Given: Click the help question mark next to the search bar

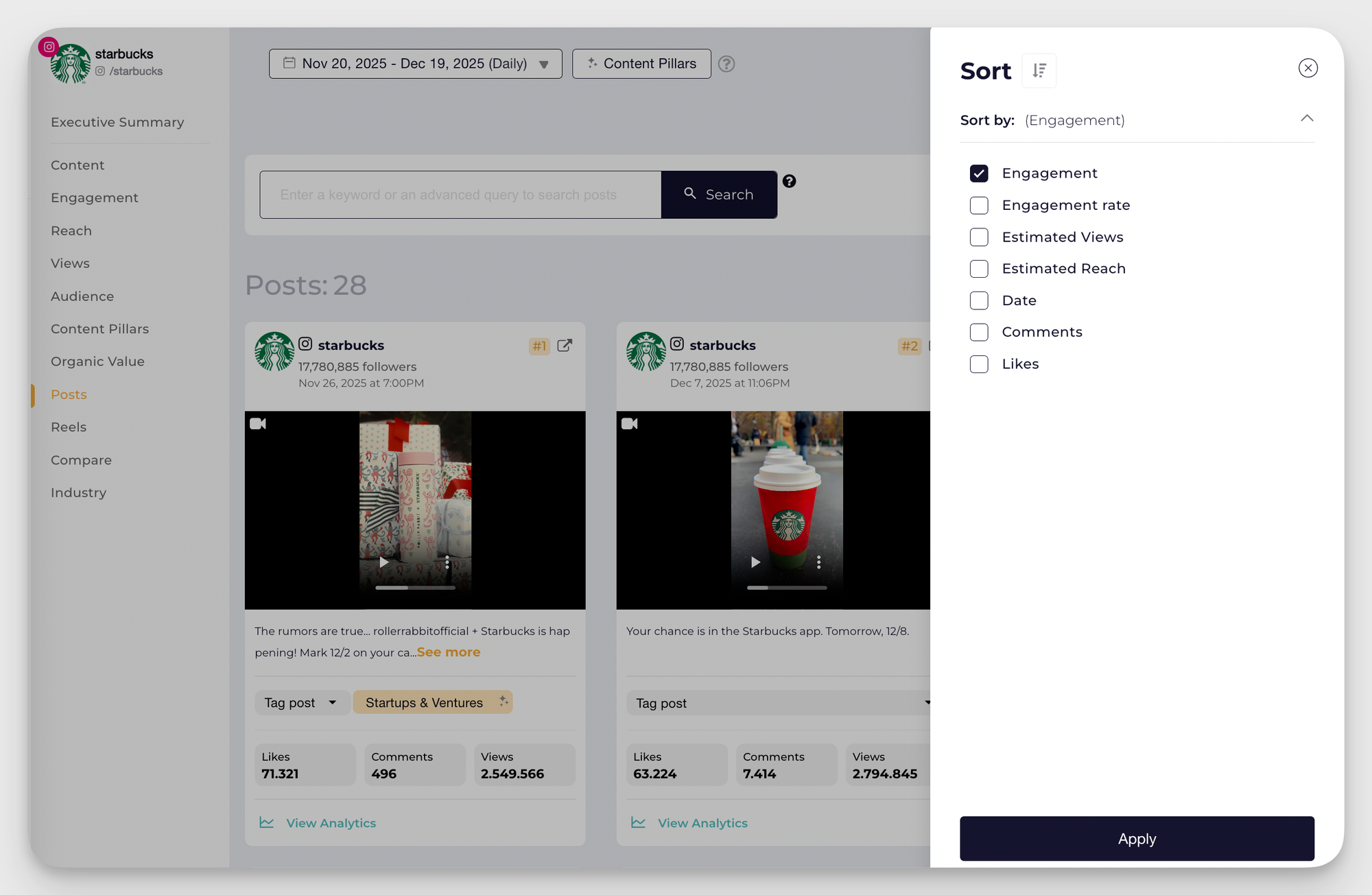Looking at the screenshot, I should [789, 181].
